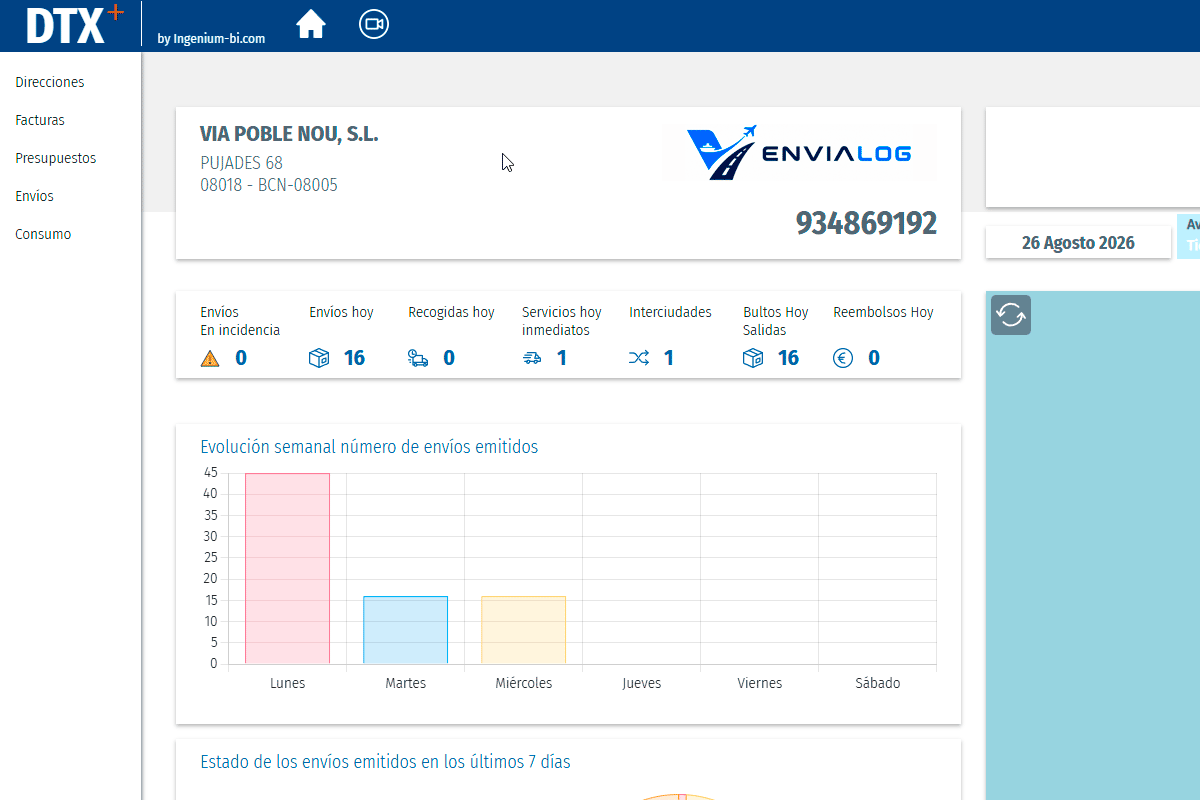The width and height of the screenshot is (1200, 800).
Task: Open Direcciones in the sidebar
Action: click(50, 82)
